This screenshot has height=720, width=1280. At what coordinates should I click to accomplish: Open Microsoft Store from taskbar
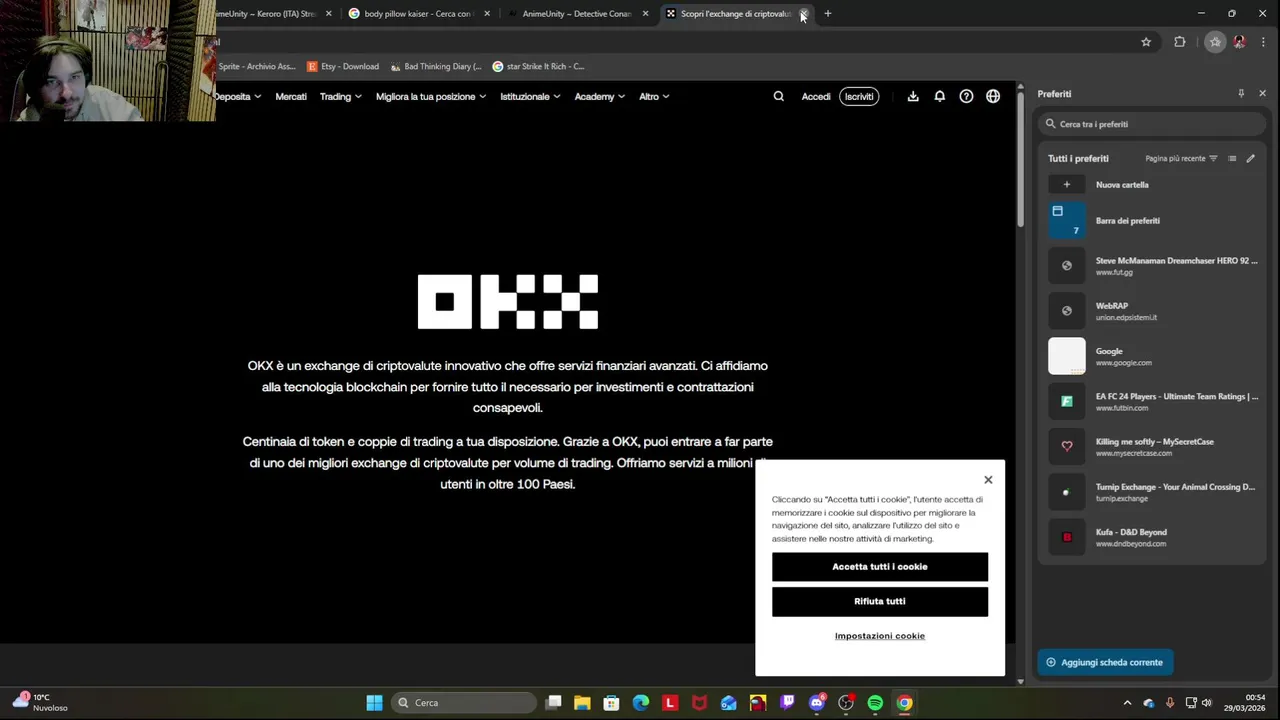(x=611, y=703)
